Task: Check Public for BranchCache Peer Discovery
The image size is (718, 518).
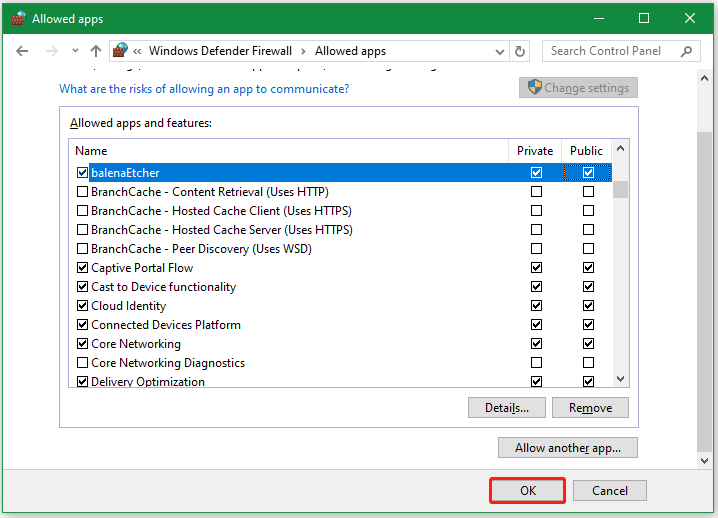Action: click(588, 249)
